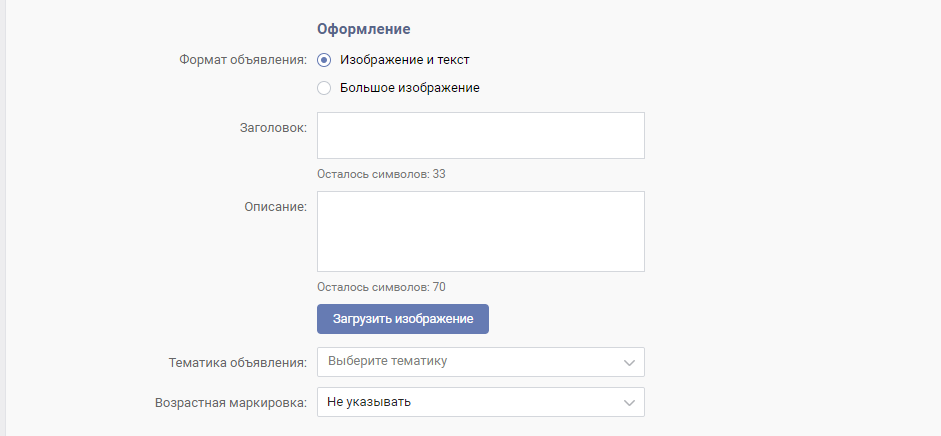Focus the Заголовок input field
The image size is (941, 436).
(x=481, y=136)
